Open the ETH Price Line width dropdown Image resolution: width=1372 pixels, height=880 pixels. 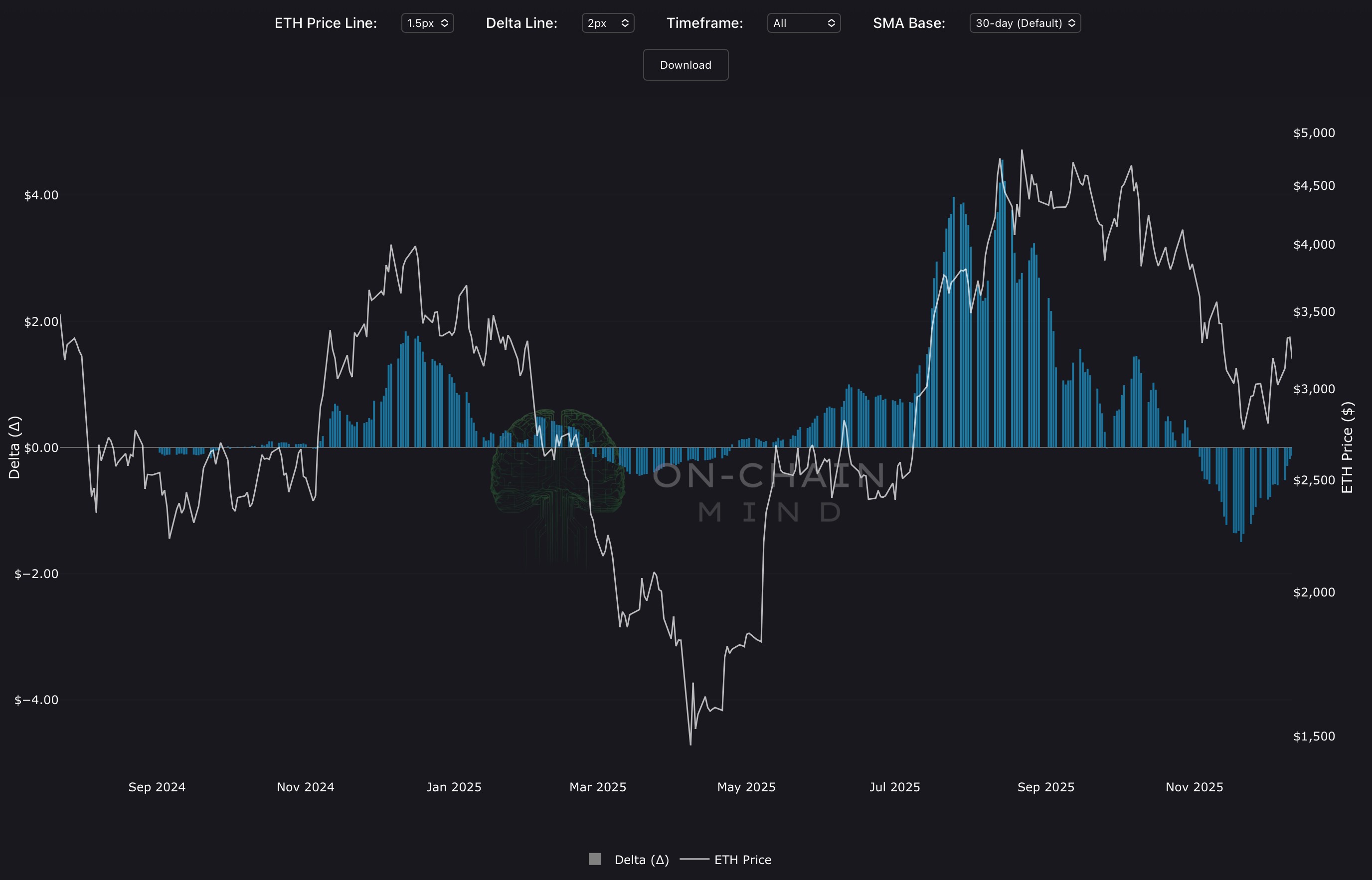click(427, 23)
